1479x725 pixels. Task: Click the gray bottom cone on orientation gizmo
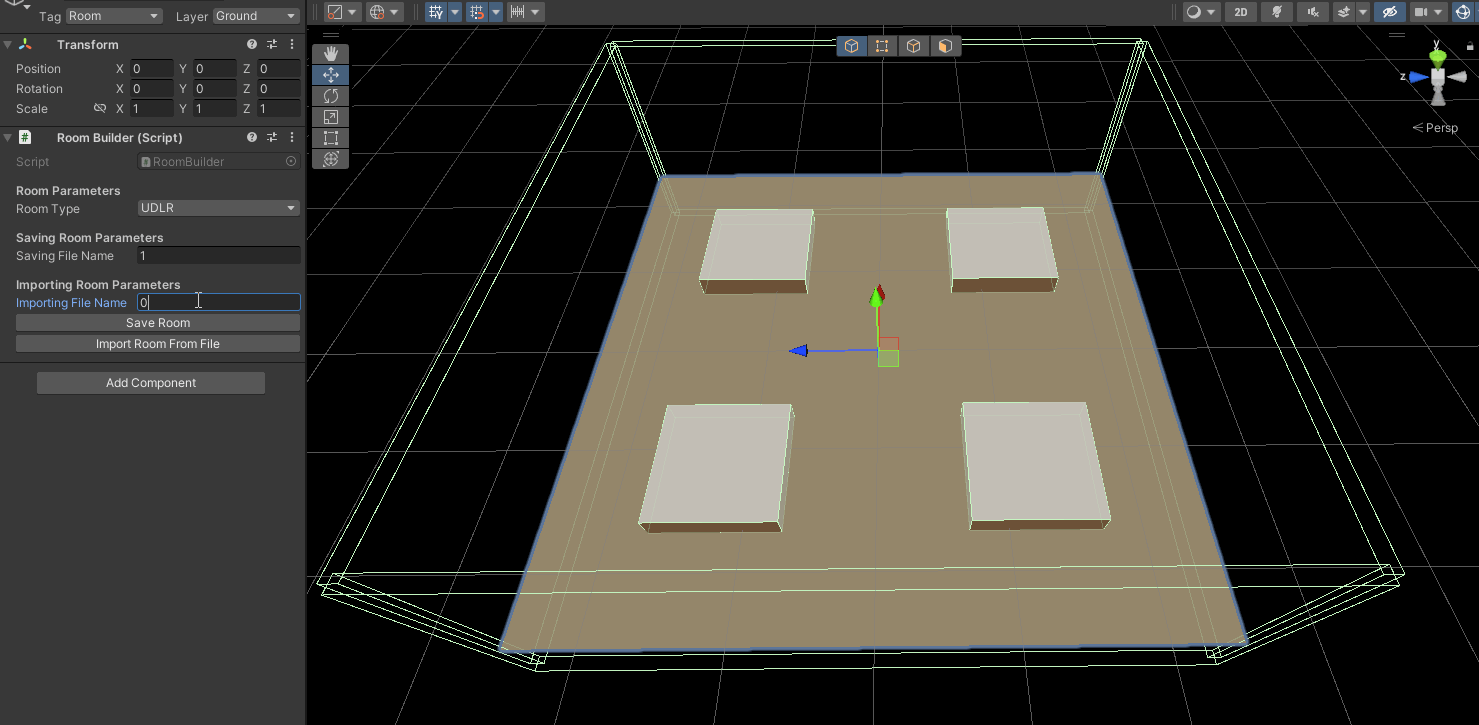pos(1438,97)
